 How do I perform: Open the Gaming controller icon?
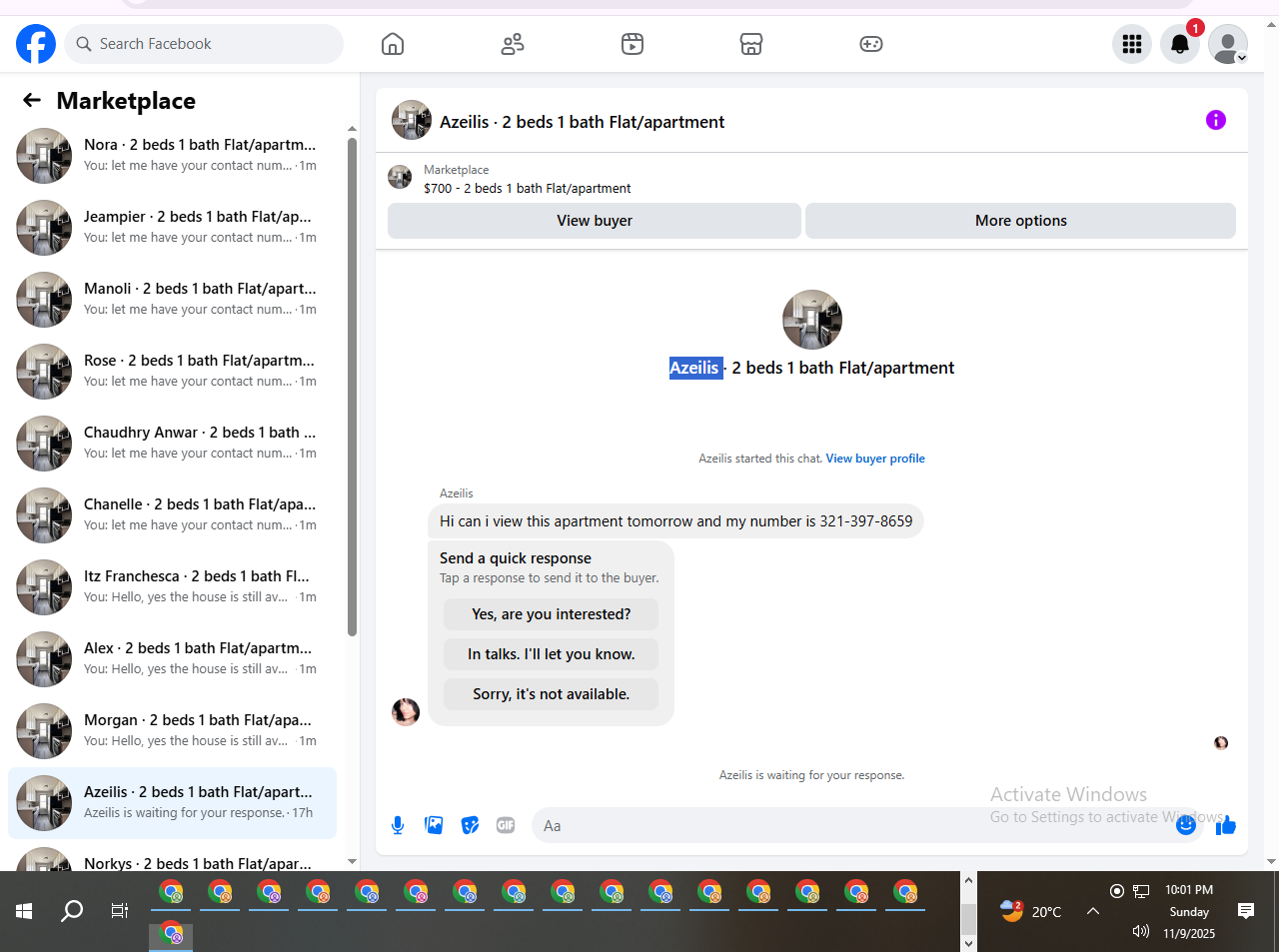click(871, 44)
